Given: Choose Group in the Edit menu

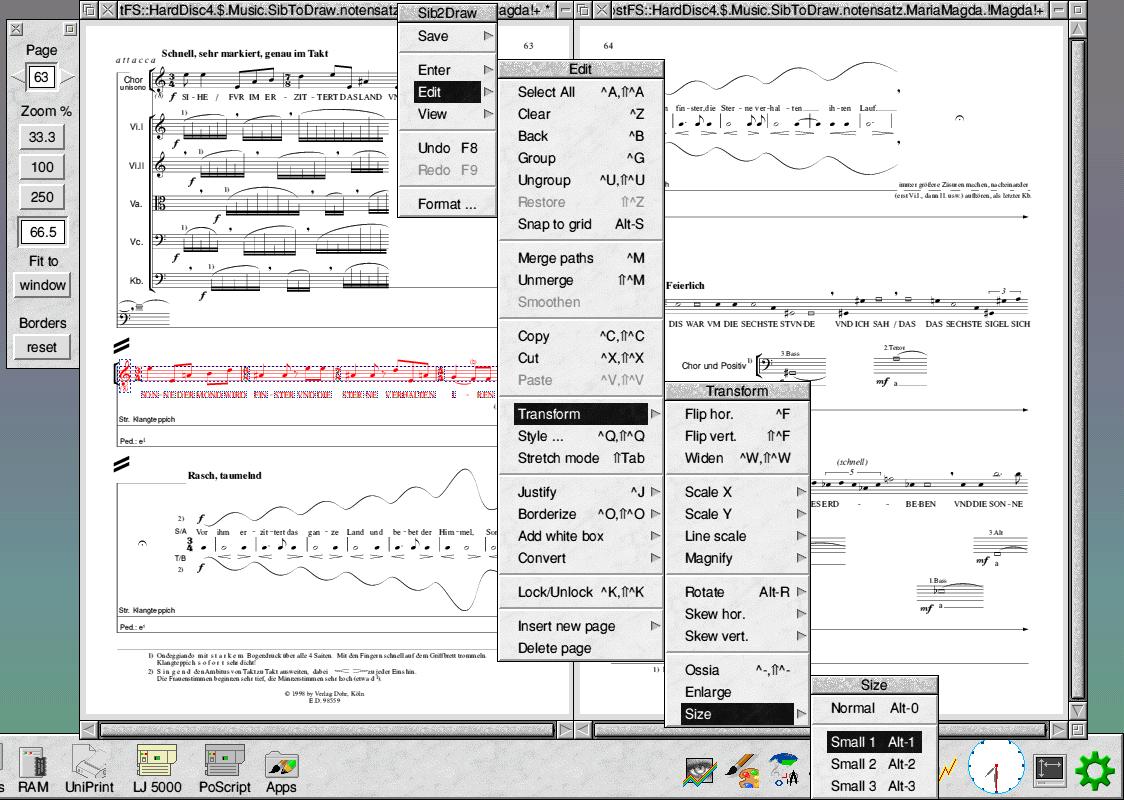Looking at the screenshot, I should pos(581,158).
